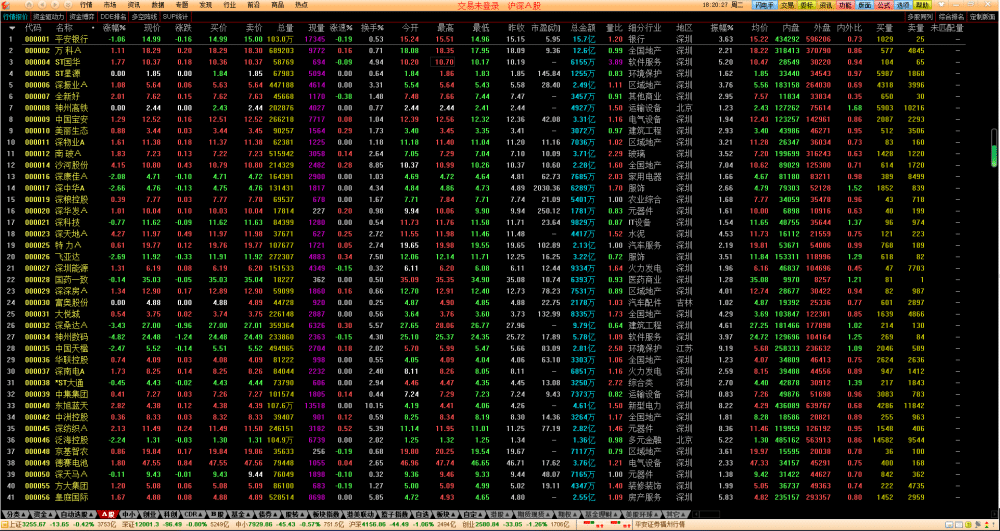Open the 数据 menu
Image resolution: width=1000 pixels, height=531 pixels.
pos(158,4)
